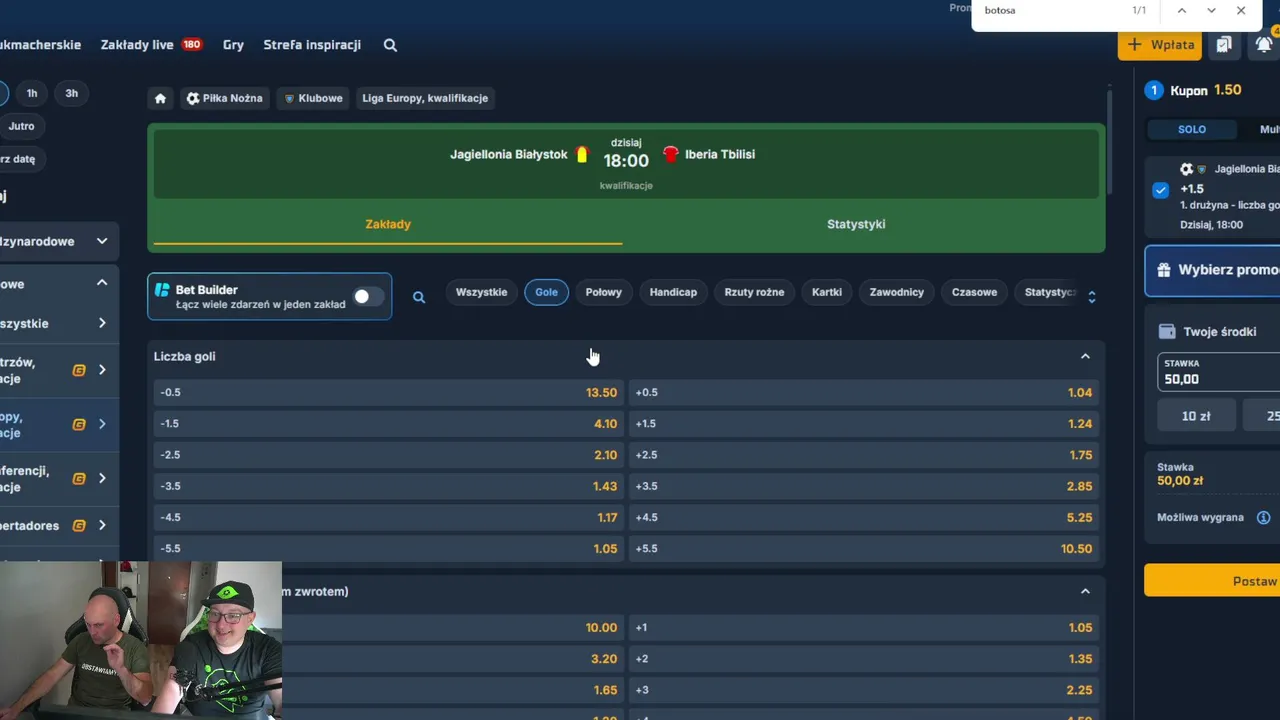Open the Liga Konferencji kwalifikacje row chevron
This screenshot has height=720, width=1280.
click(102, 478)
